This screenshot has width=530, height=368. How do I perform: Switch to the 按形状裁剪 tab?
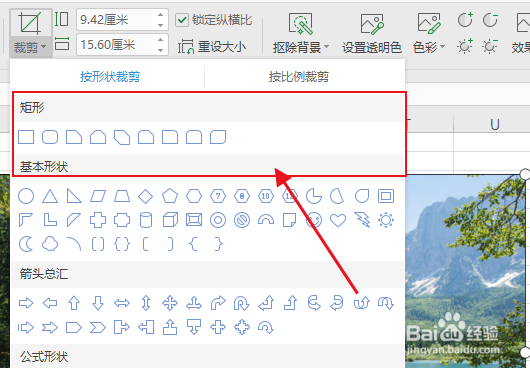pyautogui.click(x=110, y=77)
